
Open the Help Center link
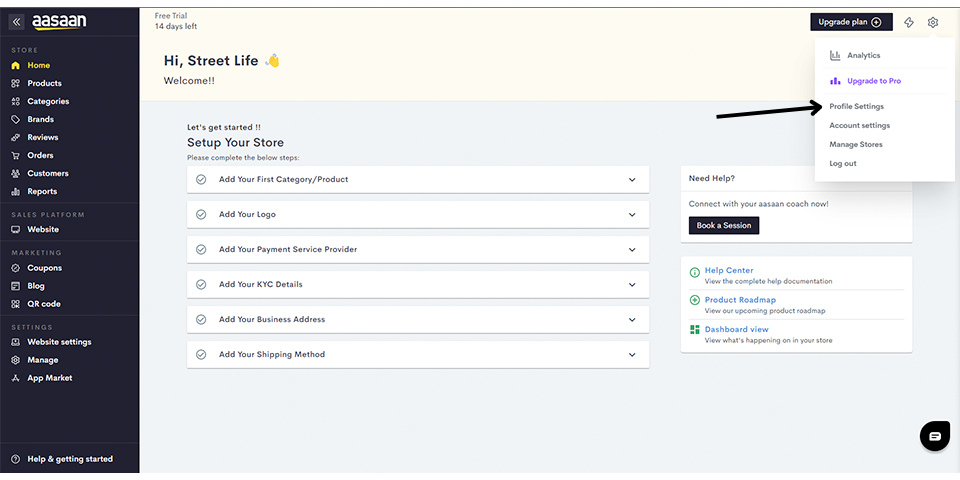click(728, 270)
